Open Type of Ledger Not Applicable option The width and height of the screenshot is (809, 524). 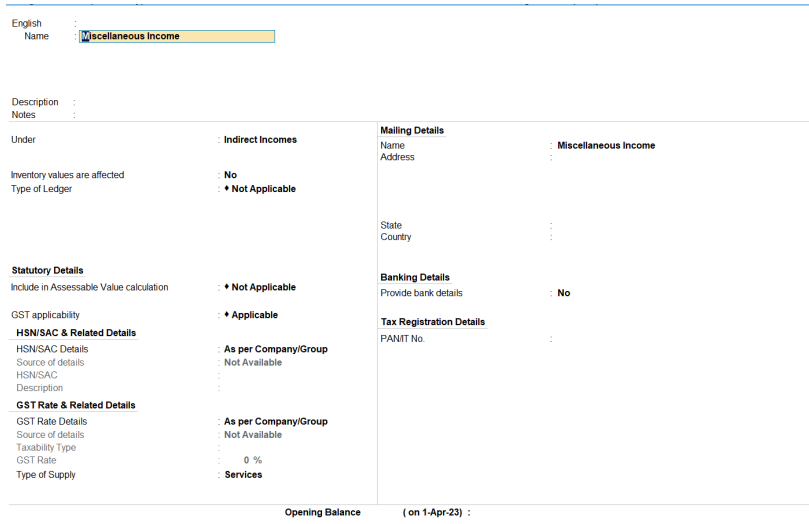[x=263, y=189]
